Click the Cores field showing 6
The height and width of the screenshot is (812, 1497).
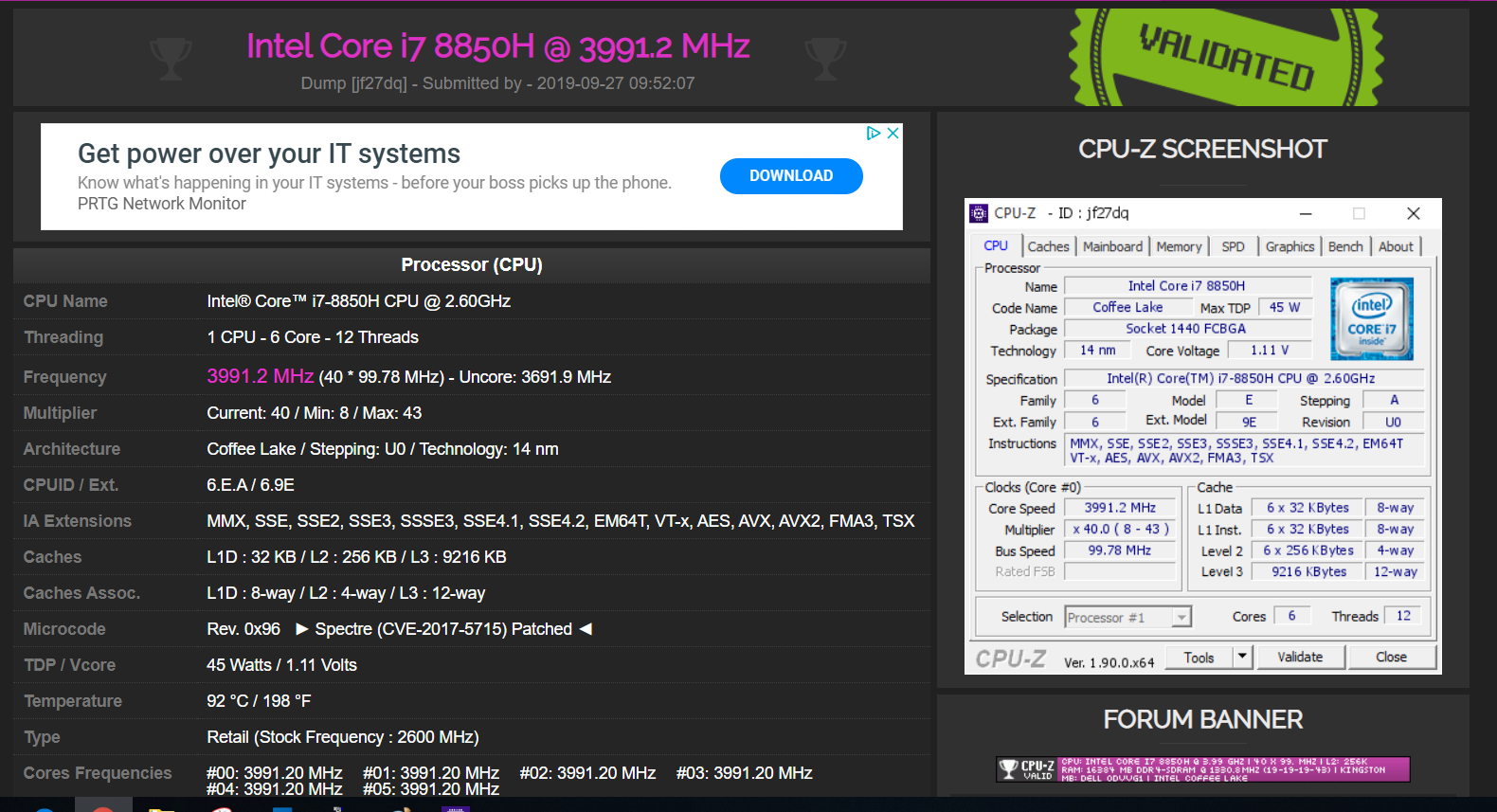tap(1291, 616)
